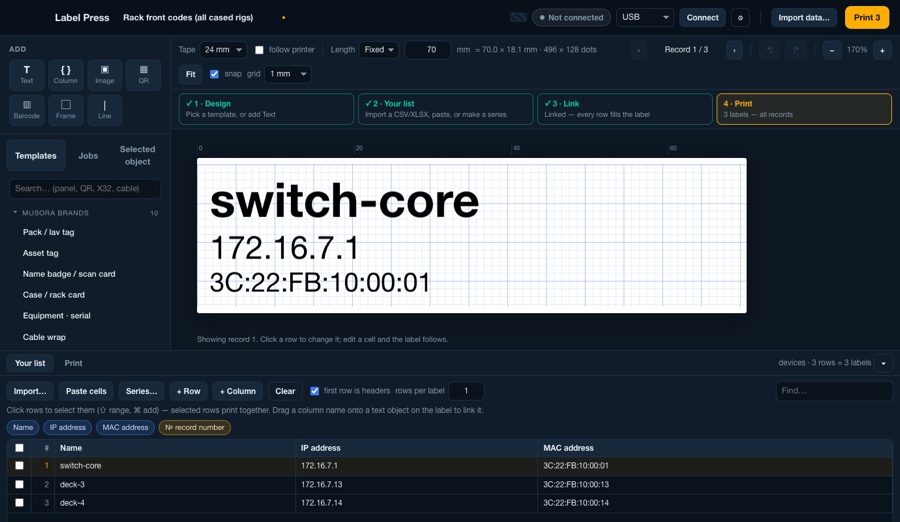Switch to the Jobs tab
Screen dimensions: 900x522
pyautogui.click(x=88, y=156)
